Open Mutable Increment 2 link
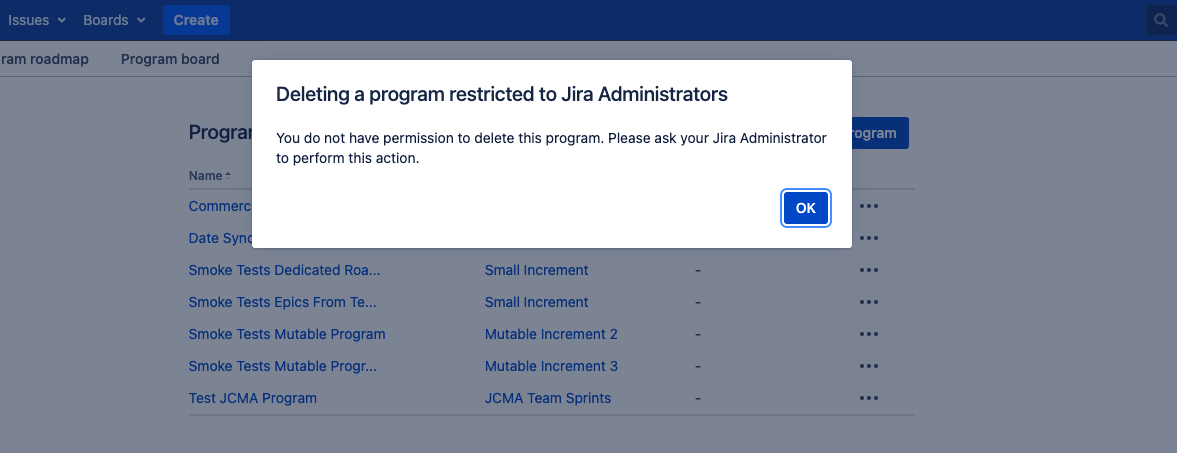Screen dimensions: 1177x453 tap(551, 334)
